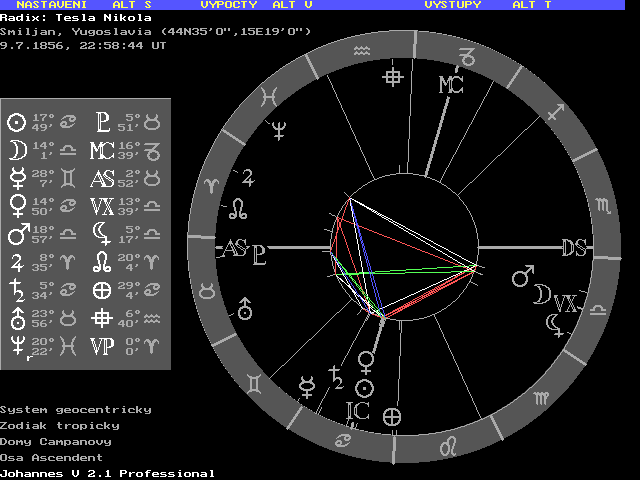Select the Mars symbol inside the chart wheel
The image size is (640, 480).
(x=523, y=275)
